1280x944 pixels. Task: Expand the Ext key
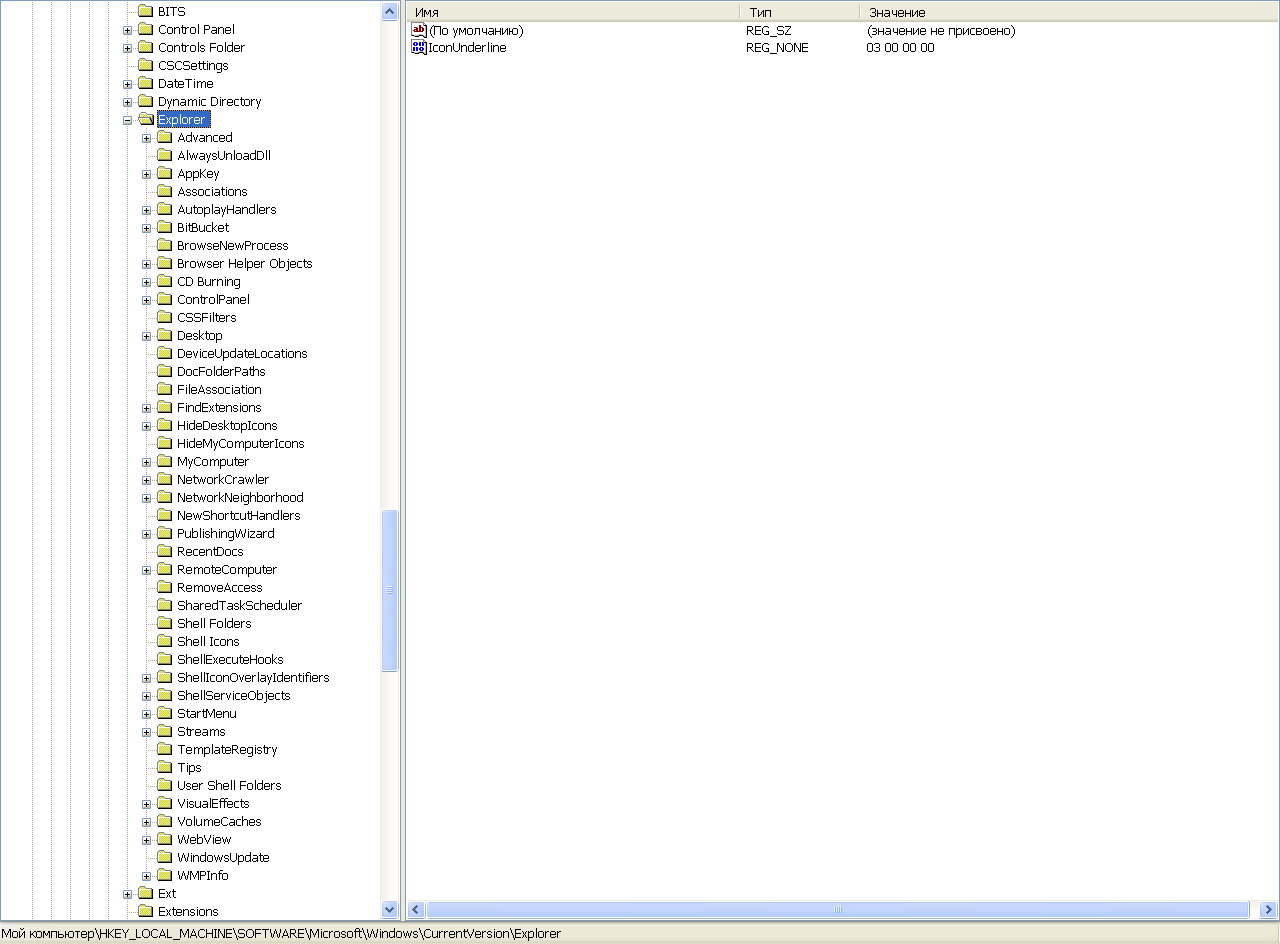[x=127, y=894]
